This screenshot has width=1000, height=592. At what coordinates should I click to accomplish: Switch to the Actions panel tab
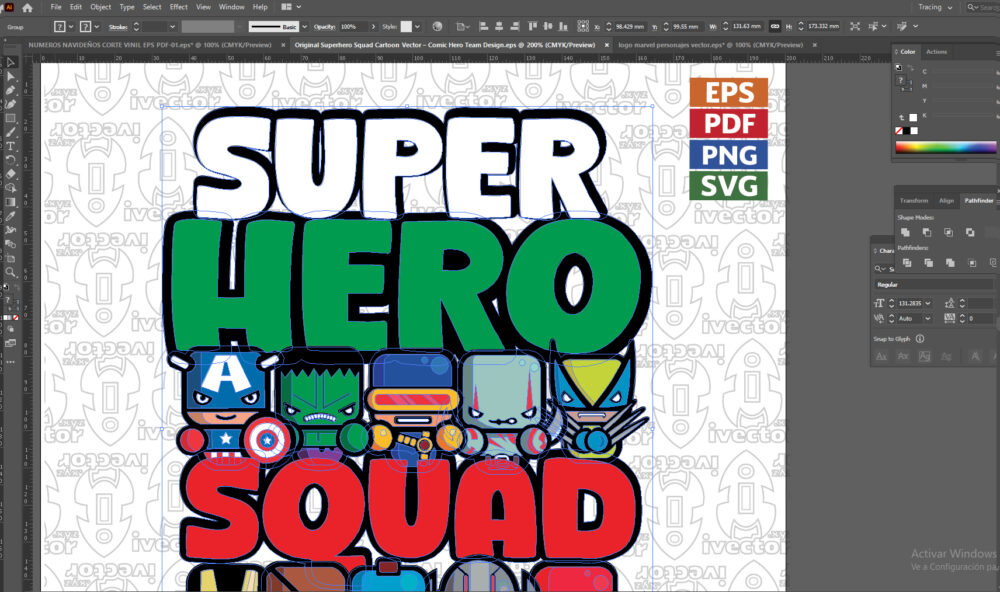pyautogui.click(x=936, y=52)
